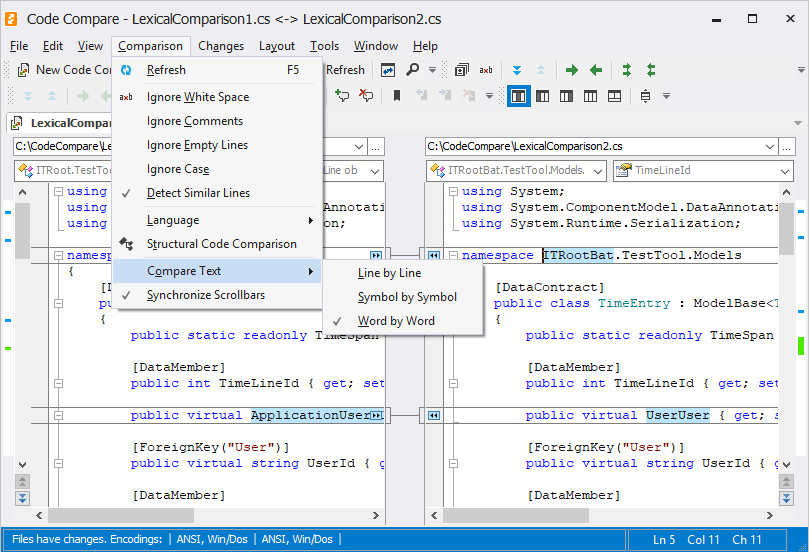
Task: Select Line by Line from submenu
Action: (389, 273)
